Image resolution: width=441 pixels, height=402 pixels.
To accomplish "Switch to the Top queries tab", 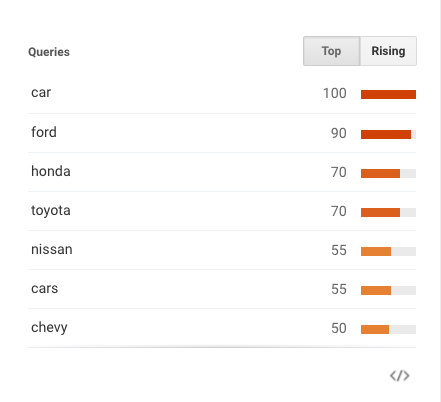I will click(x=331, y=51).
